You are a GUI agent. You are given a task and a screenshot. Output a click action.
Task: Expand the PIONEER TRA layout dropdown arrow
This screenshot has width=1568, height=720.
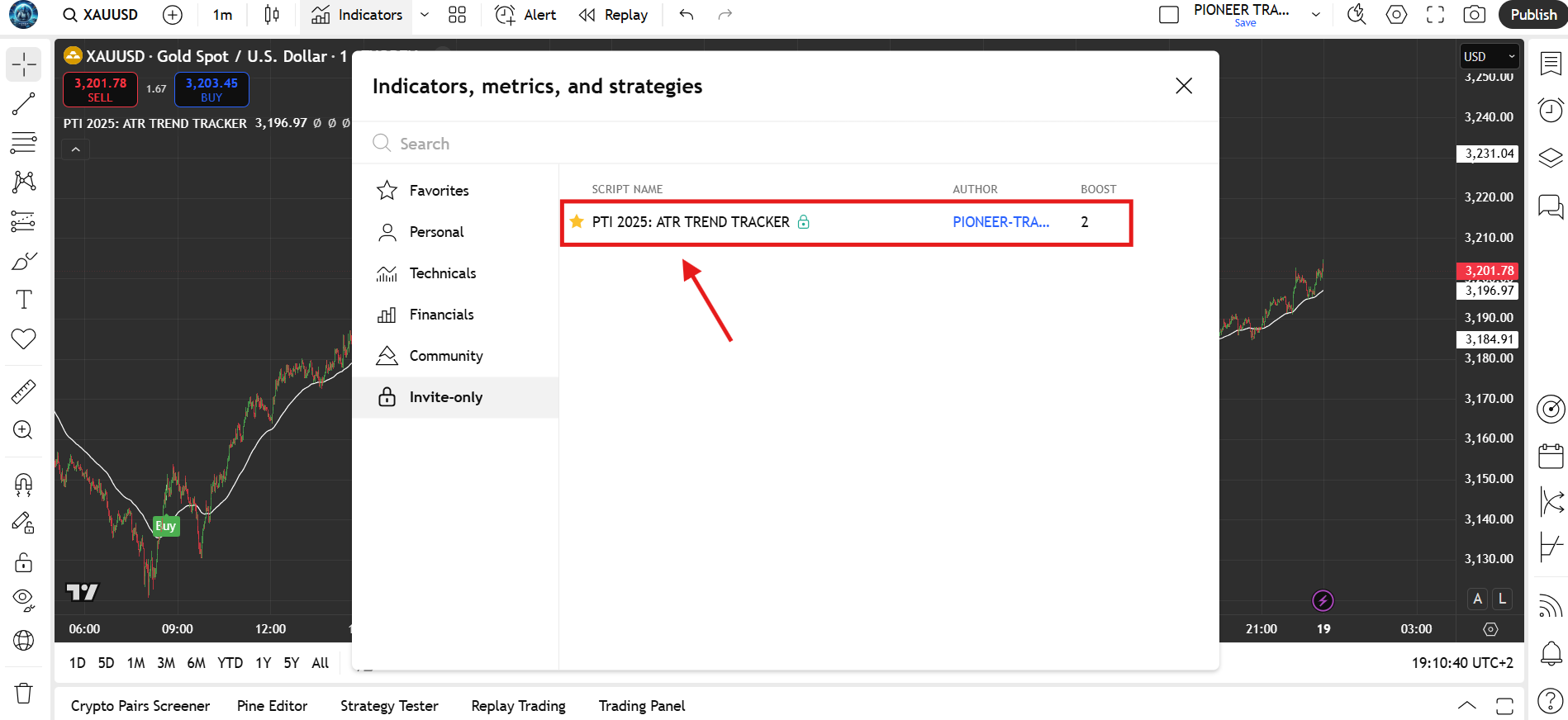pos(1316,15)
